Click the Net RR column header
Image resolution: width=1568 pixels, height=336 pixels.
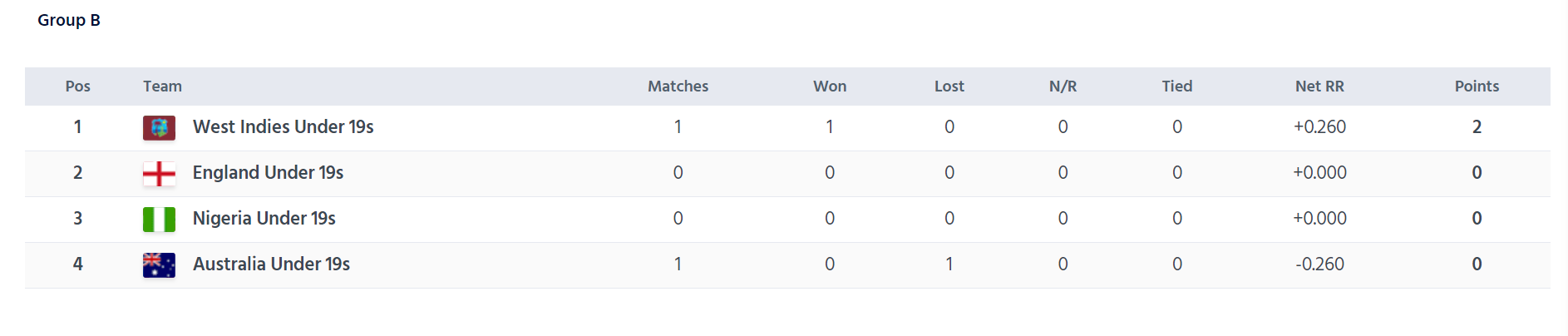pyautogui.click(x=1319, y=86)
